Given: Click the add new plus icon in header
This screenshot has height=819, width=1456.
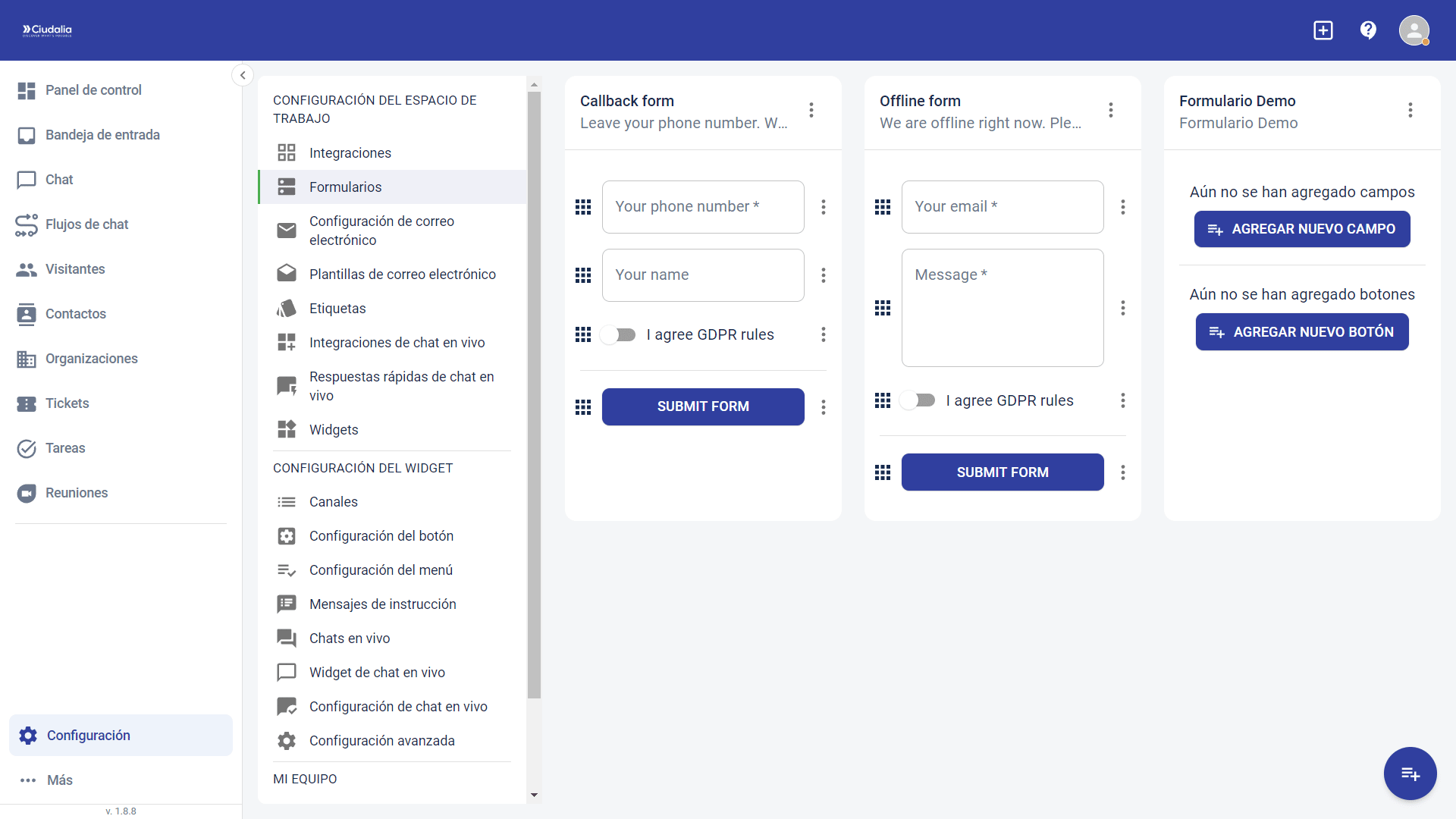Looking at the screenshot, I should click(1323, 30).
